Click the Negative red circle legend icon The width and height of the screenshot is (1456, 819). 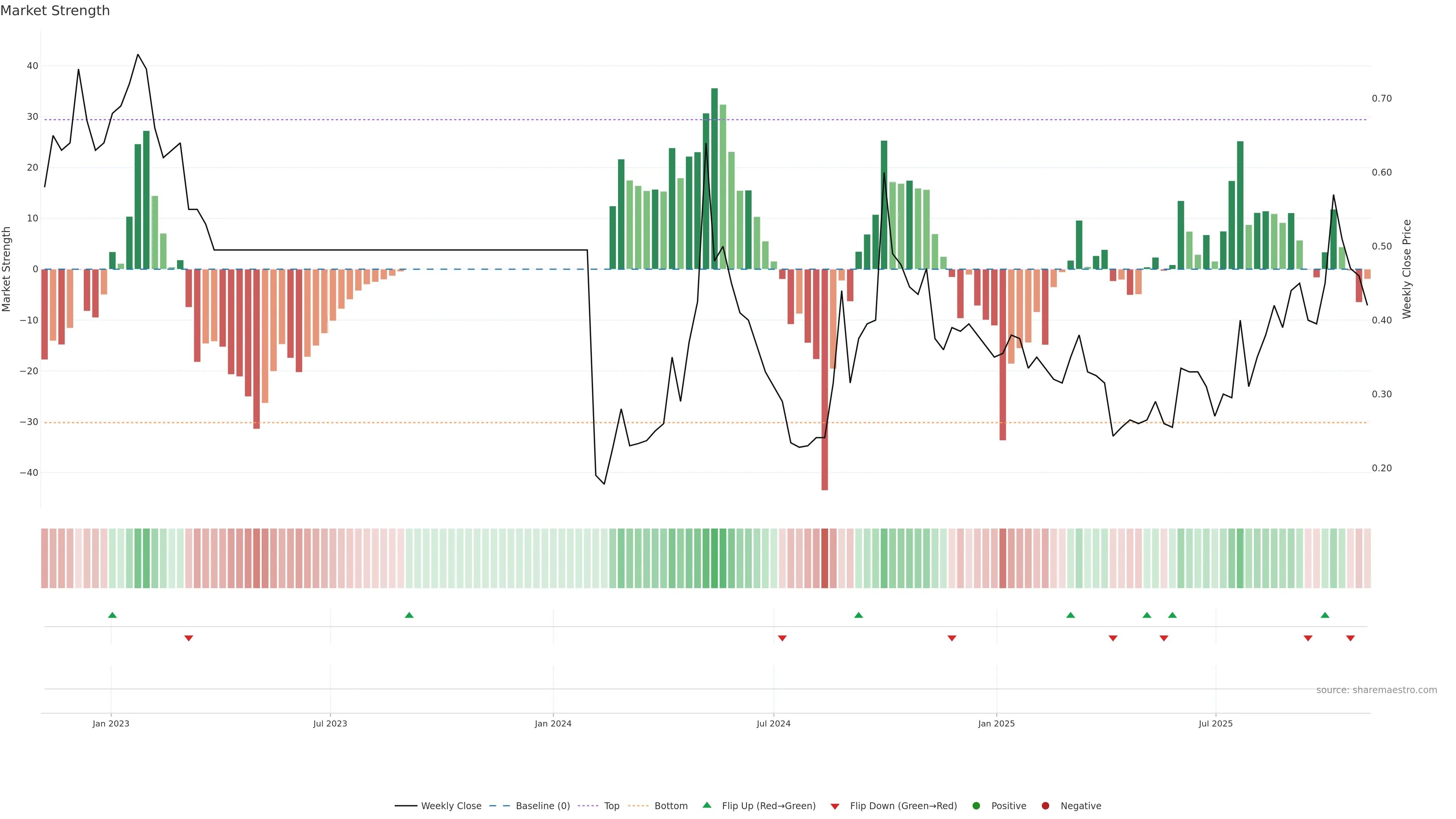pos(1045,806)
